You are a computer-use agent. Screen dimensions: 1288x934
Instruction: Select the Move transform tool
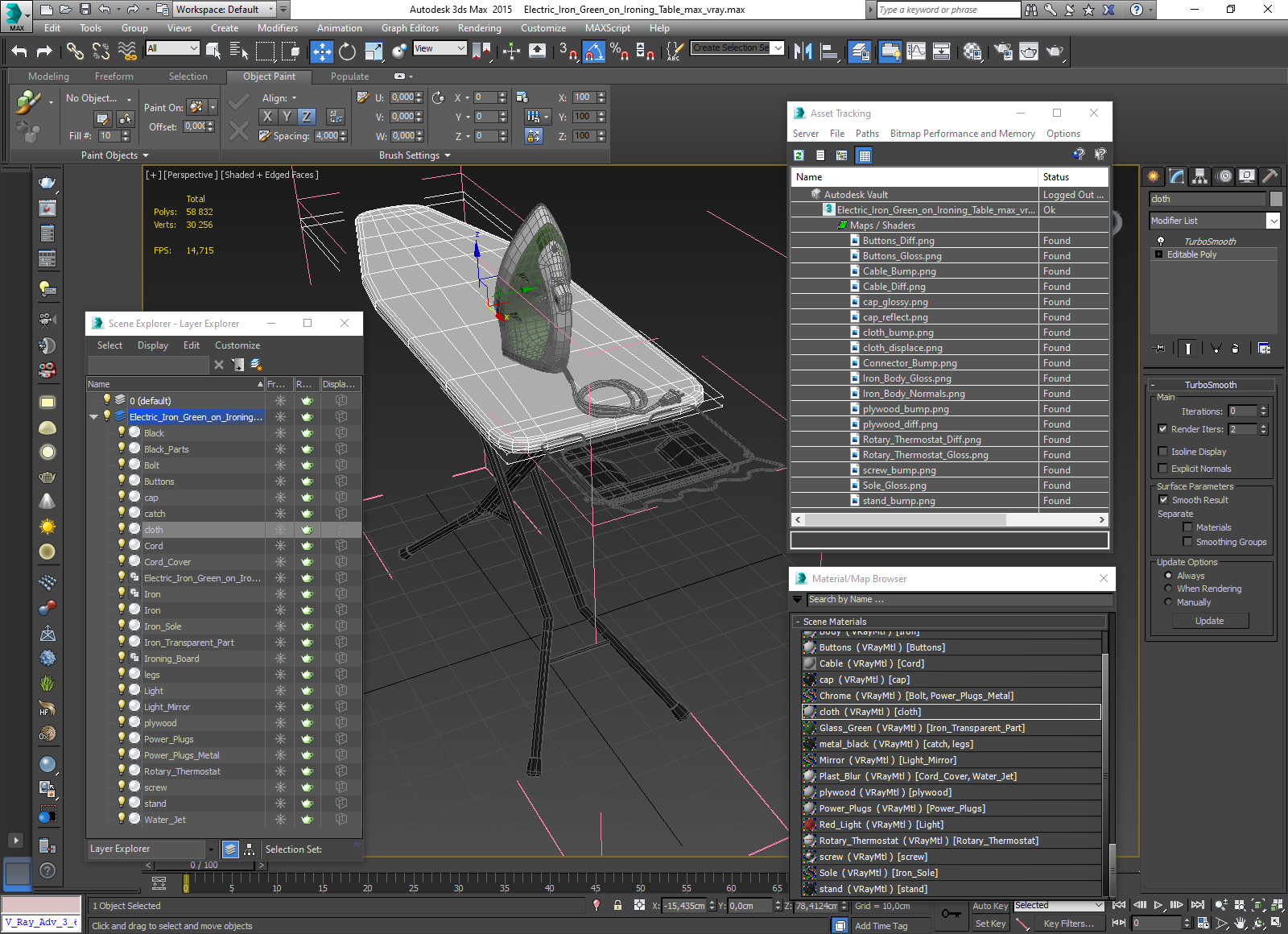click(x=321, y=52)
